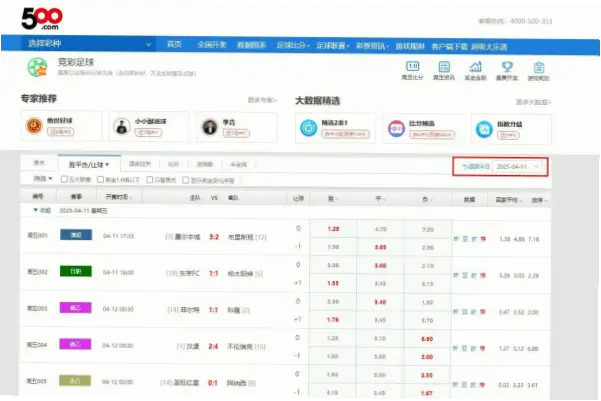Click the 欧 European odds icon in row 周五003
The image size is (601, 401).
[x=474, y=312]
